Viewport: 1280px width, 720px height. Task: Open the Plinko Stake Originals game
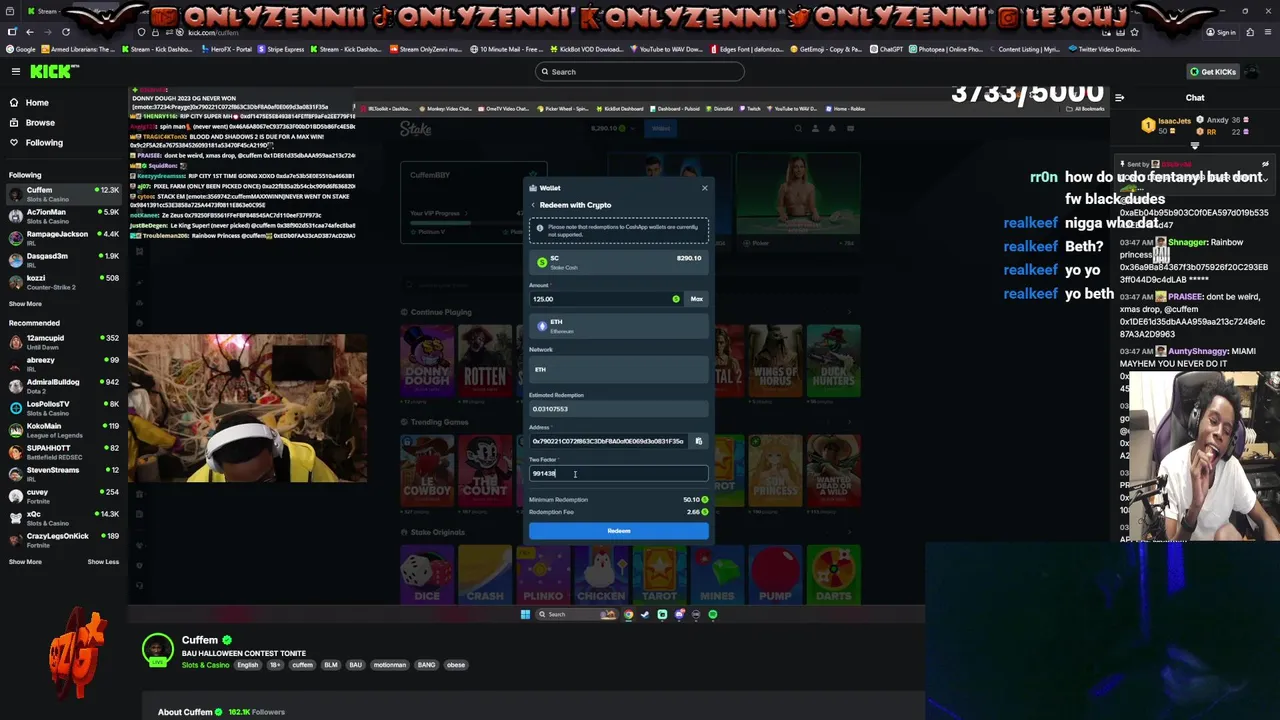pos(543,575)
